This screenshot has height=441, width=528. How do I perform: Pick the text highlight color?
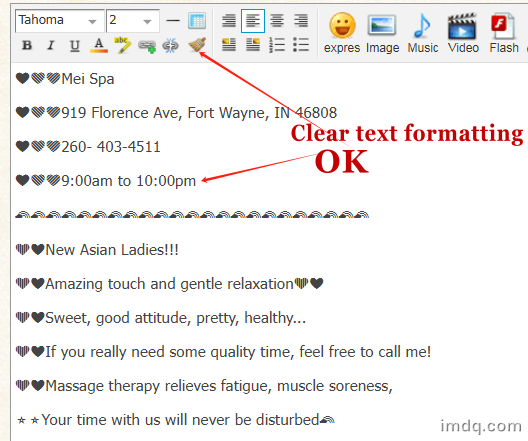pos(123,45)
